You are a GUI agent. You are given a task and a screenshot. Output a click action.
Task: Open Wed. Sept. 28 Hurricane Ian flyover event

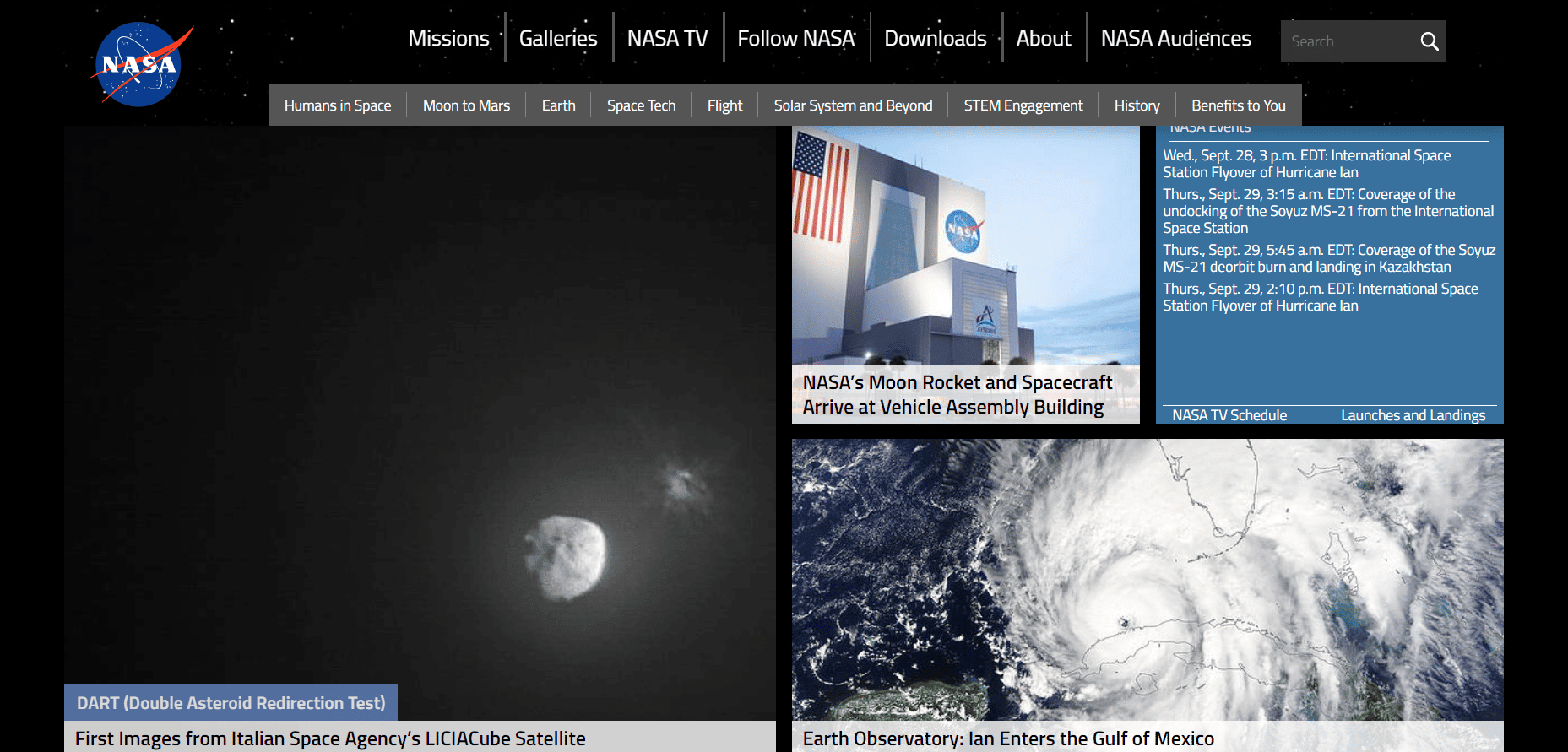pyautogui.click(x=1306, y=164)
